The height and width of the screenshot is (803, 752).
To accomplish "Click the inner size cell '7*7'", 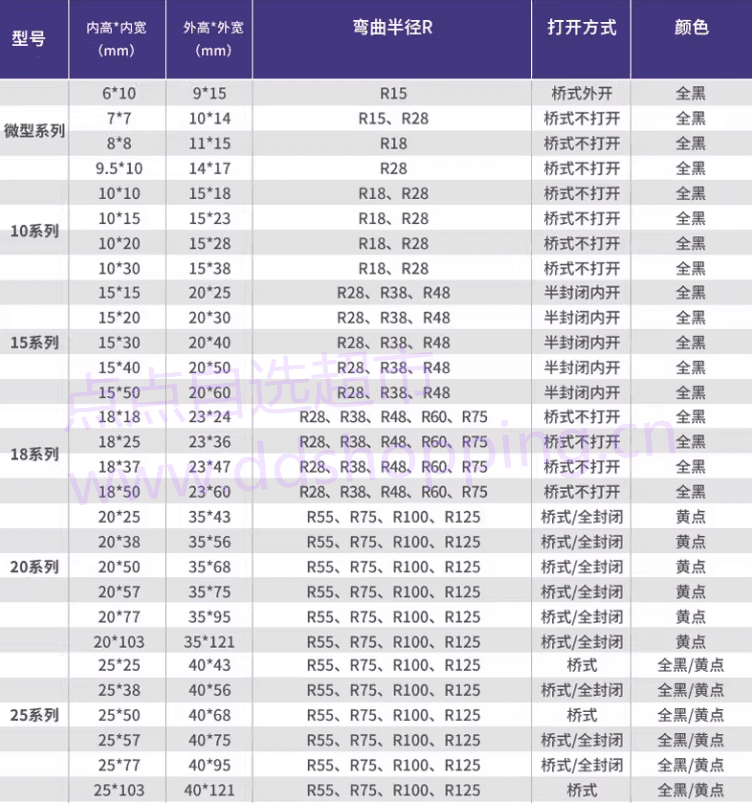I will [x=119, y=118].
